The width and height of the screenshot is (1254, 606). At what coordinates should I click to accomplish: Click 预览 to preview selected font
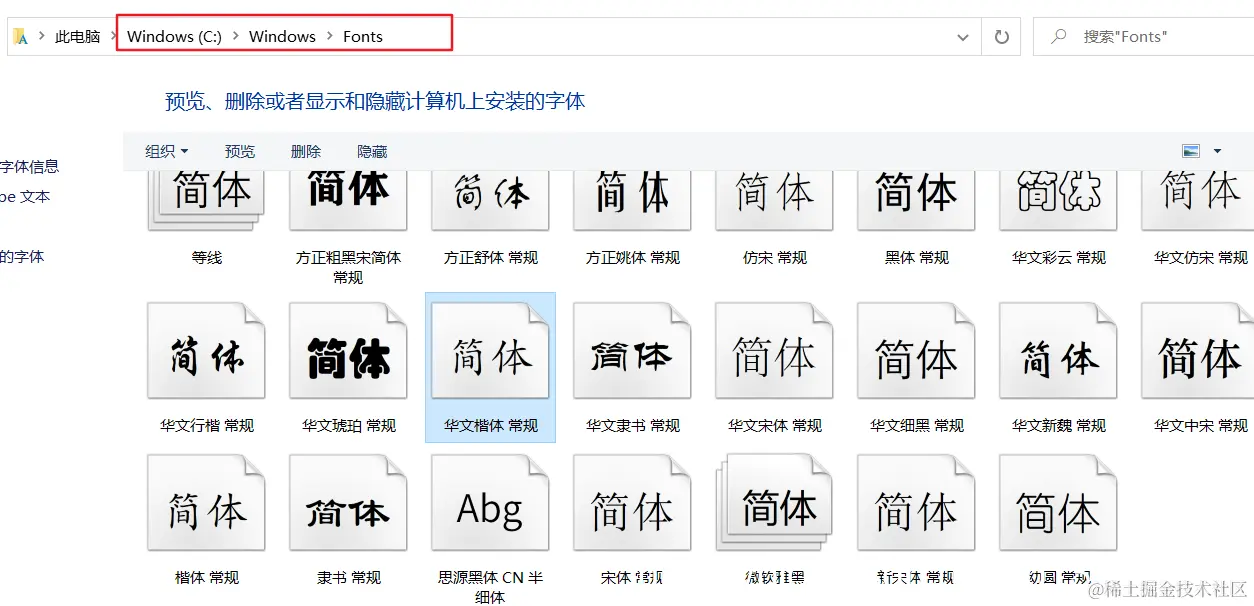click(239, 151)
